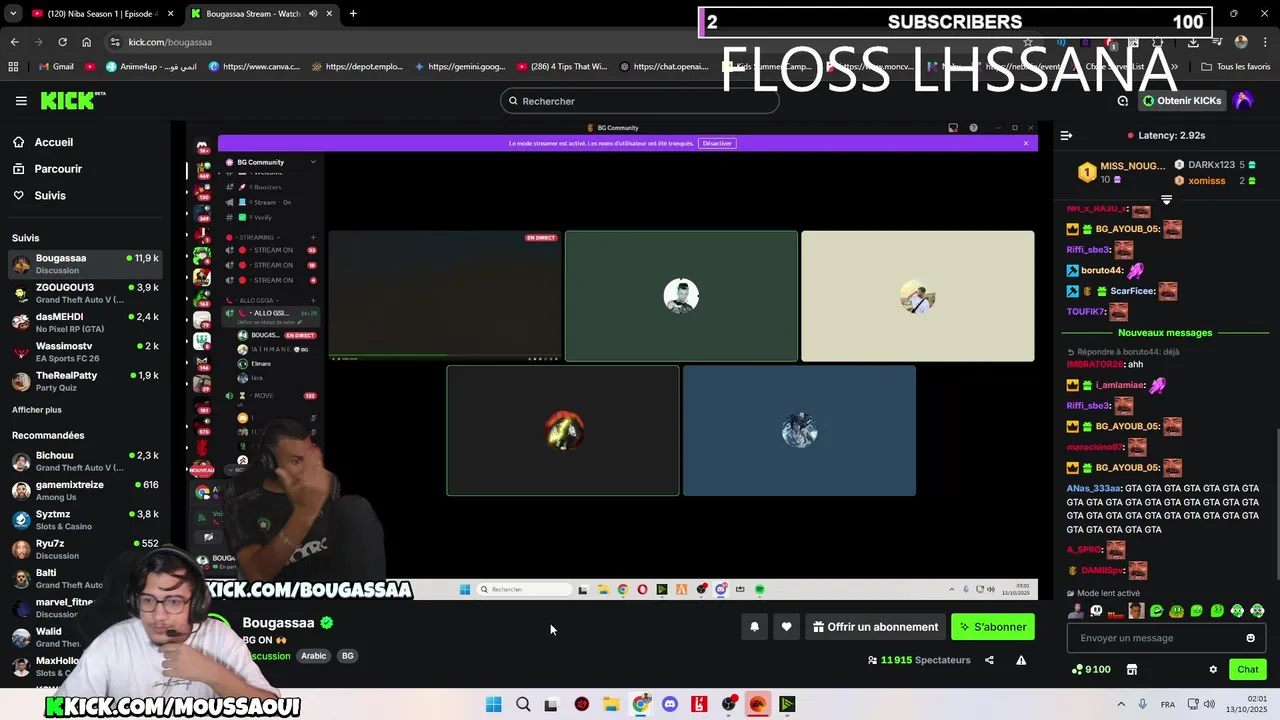Open a new browser tab

(353, 14)
